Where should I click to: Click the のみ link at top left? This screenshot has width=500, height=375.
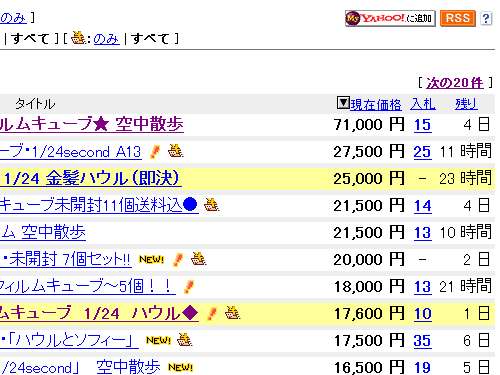tap(13, 17)
